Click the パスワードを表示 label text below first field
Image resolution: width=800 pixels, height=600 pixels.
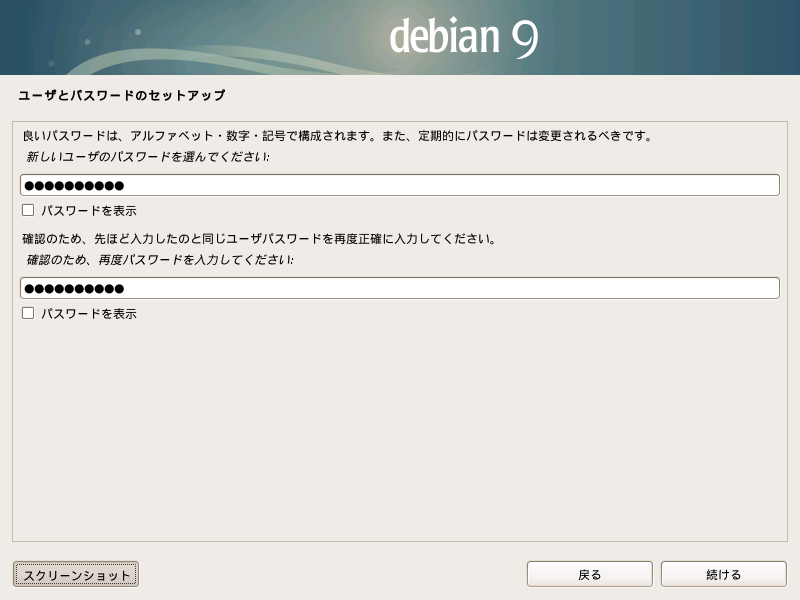pos(89,211)
